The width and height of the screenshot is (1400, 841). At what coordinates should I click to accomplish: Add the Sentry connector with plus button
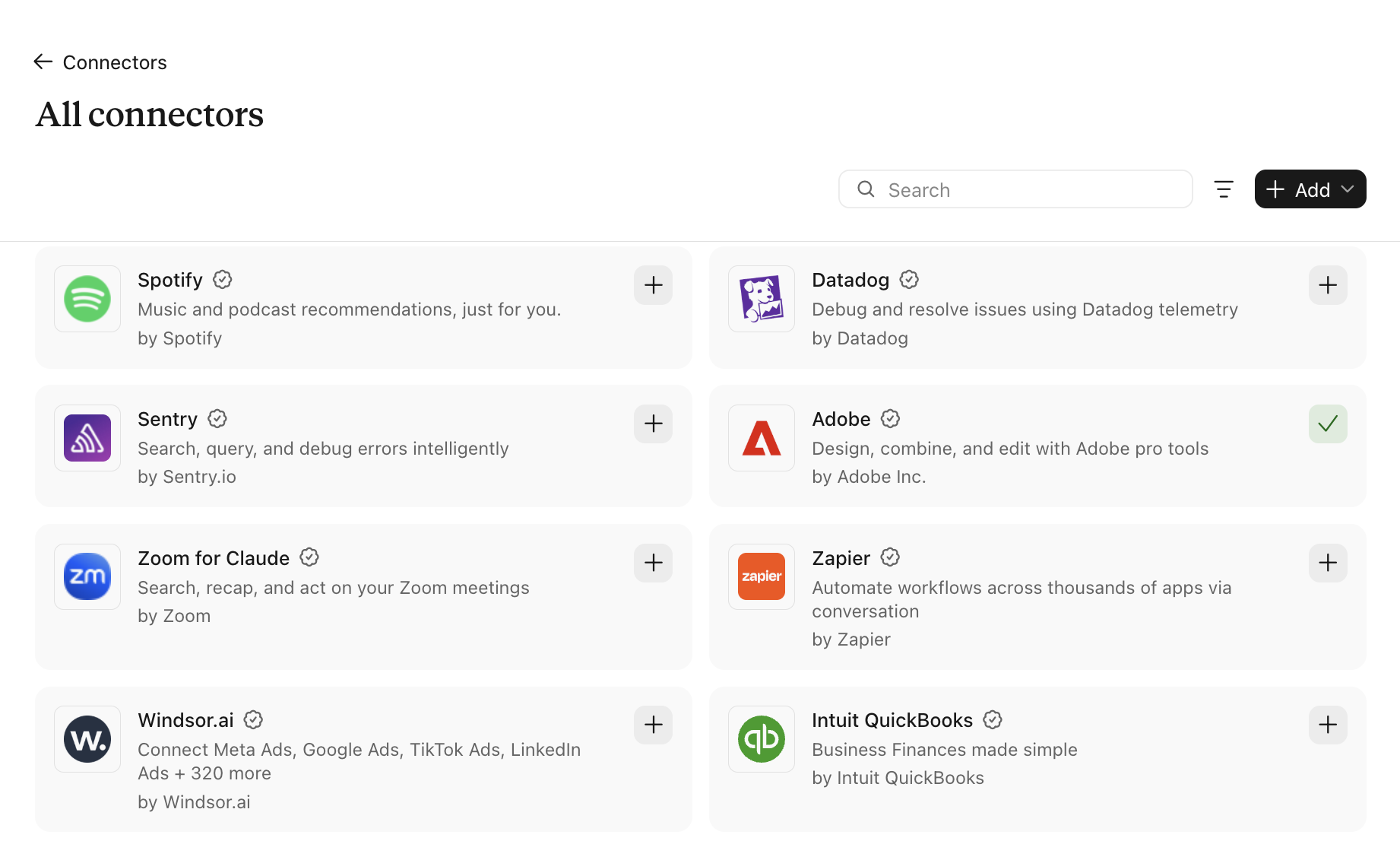pos(654,424)
